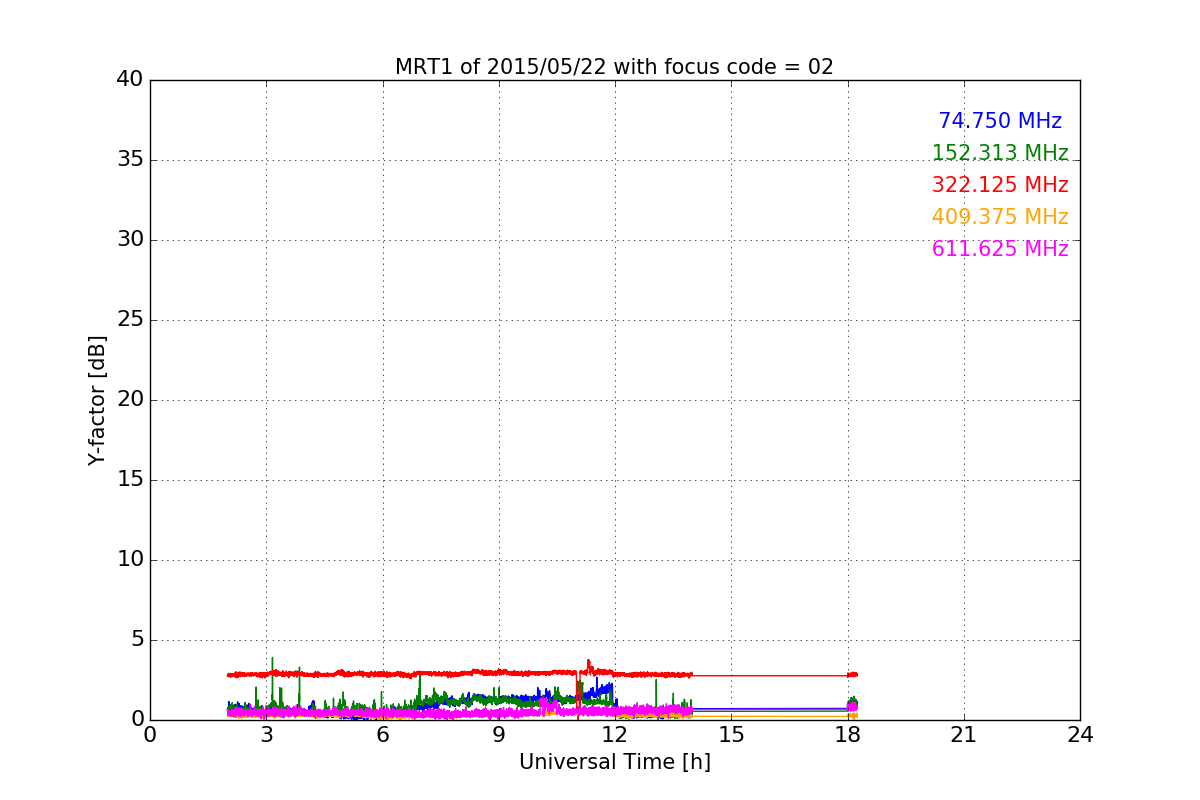
Task: Click the Universal Time [h] axis label
Action: point(614,762)
